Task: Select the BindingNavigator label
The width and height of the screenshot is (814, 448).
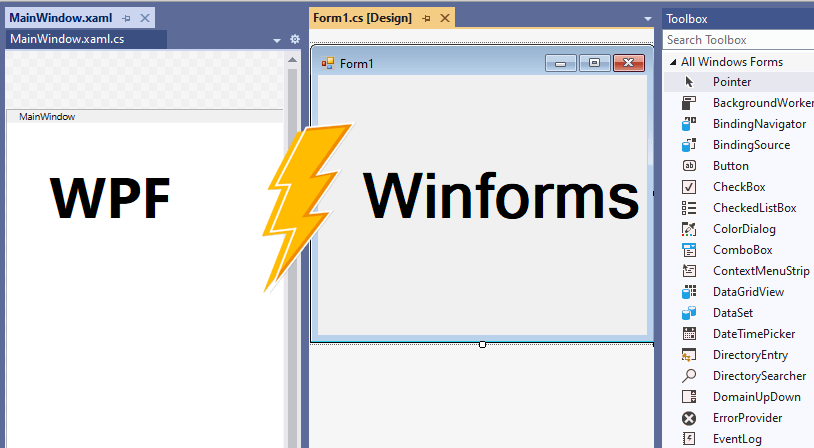Action: (x=759, y=124)
